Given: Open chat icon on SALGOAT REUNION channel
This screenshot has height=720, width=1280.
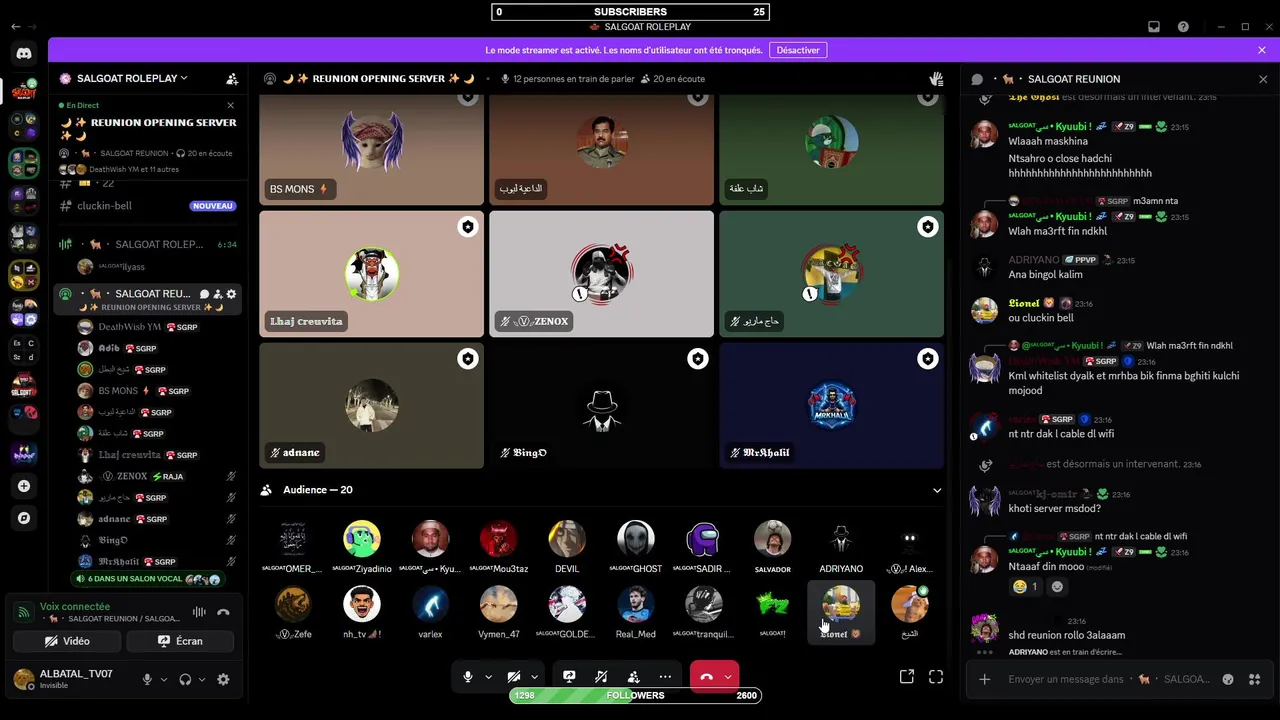Looking at the screenshot, I should [x=204, y=294].
